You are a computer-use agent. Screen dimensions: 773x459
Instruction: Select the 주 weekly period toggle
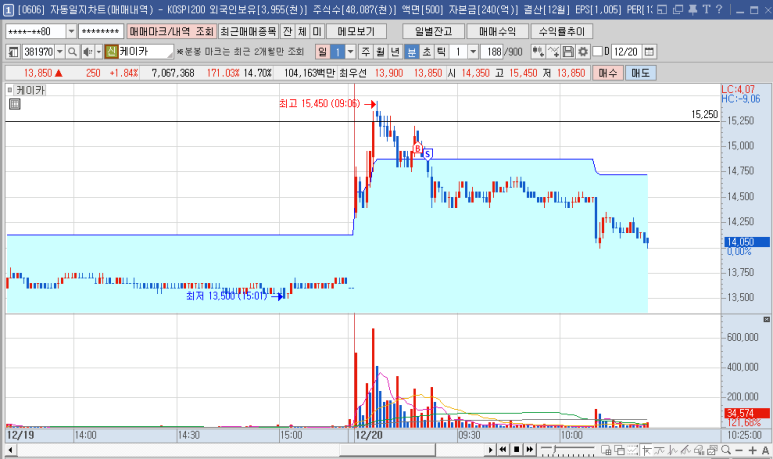[x=365, y=51]
